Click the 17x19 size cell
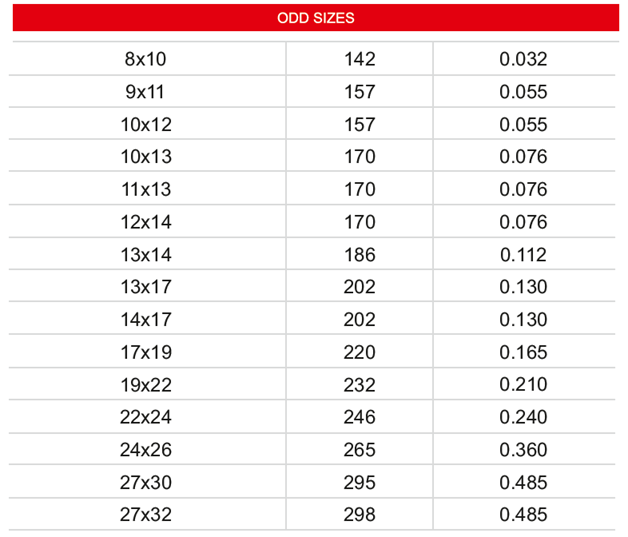The width and height of the screenshot is (628, 537). 146,353
